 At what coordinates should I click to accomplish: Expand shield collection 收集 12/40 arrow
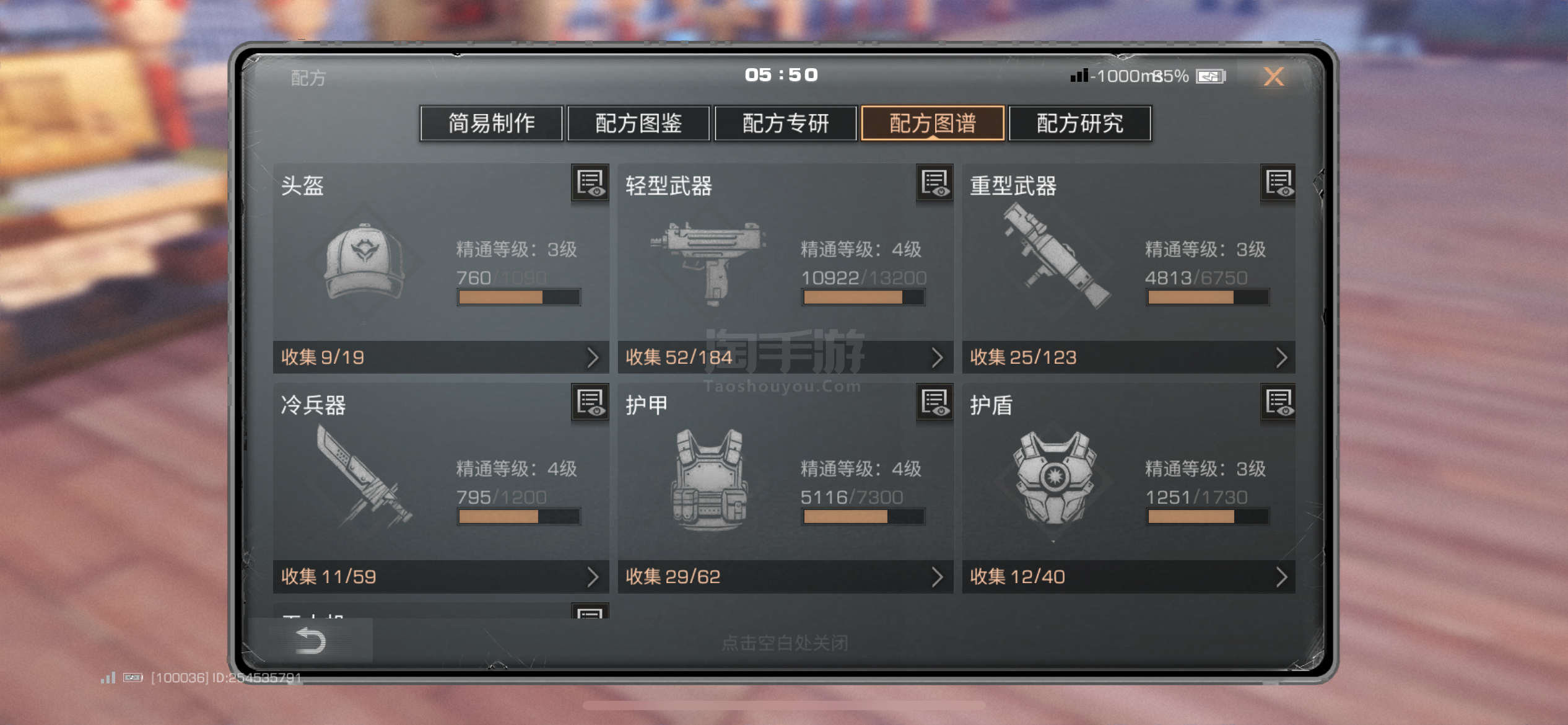[1281, 577]
